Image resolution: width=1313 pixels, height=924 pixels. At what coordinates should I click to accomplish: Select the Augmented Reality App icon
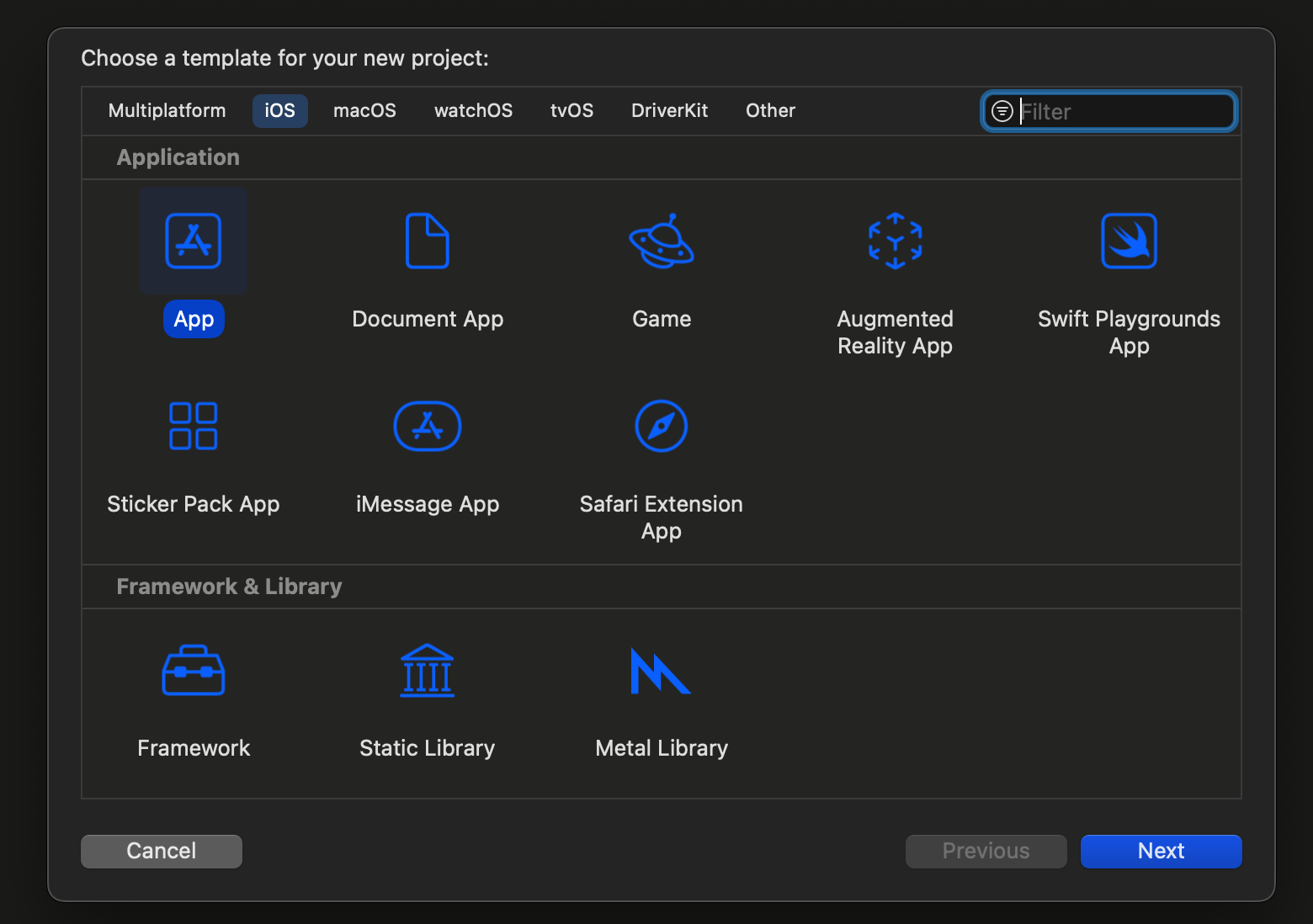[896, 241]
